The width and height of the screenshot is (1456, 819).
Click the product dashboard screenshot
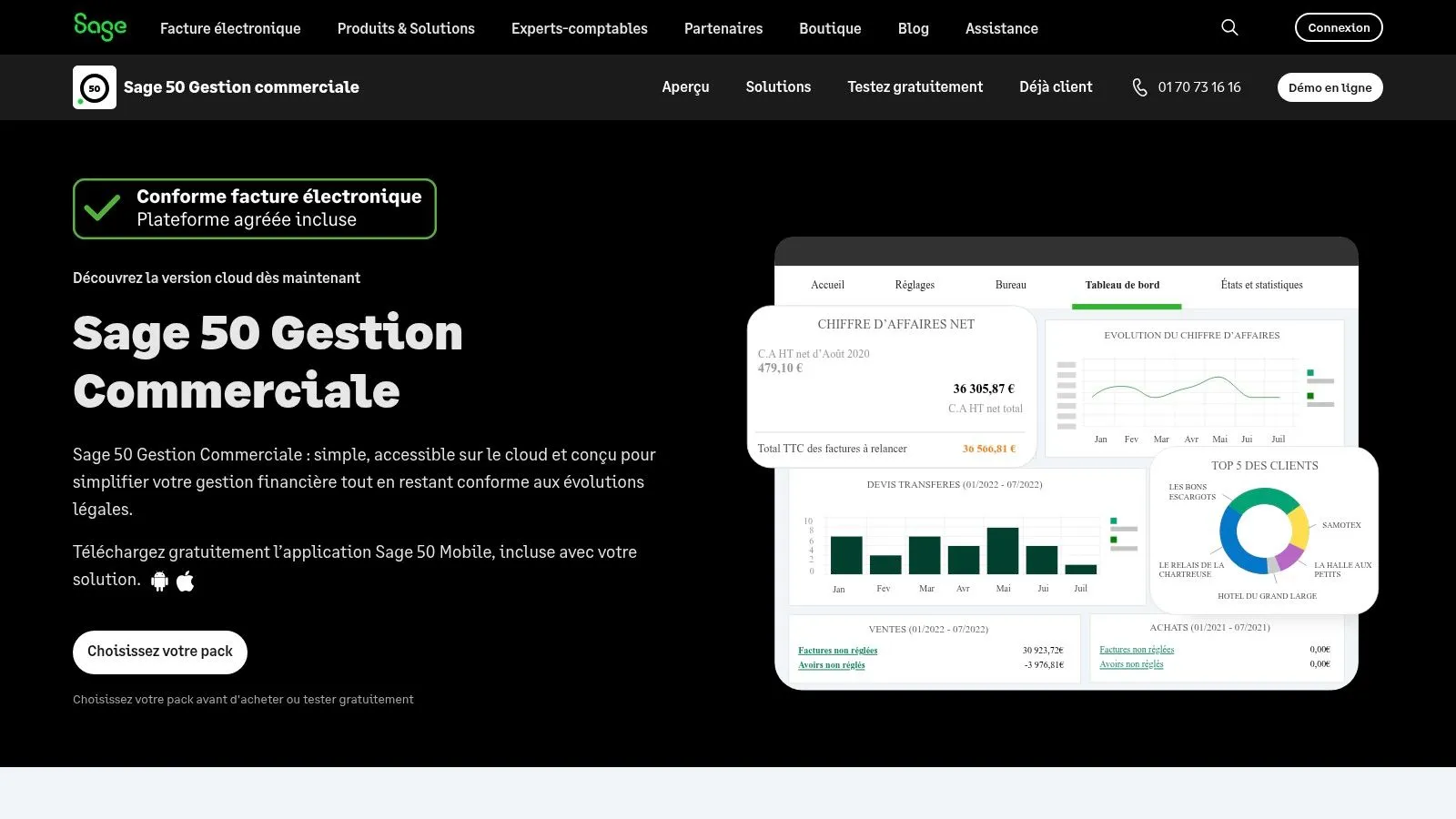(x=1063, y=463)
